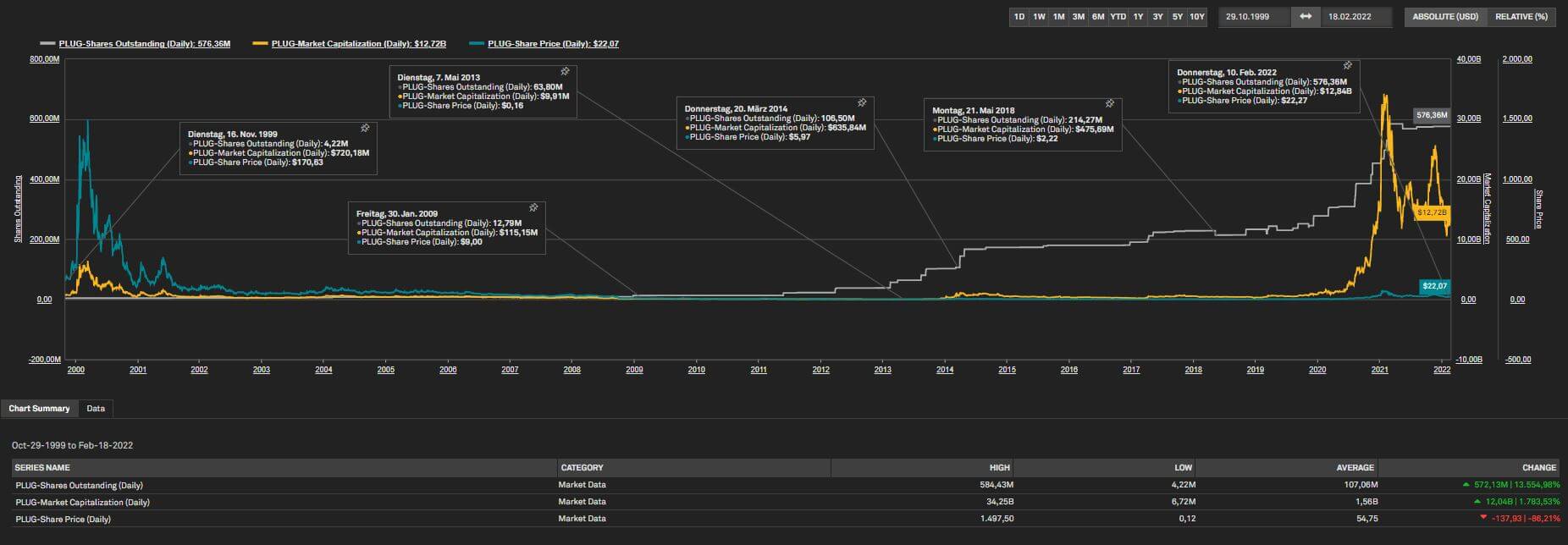
Task: Click the pin icon on 21. Mai 2018 annotation
Action: point(1110,103)
